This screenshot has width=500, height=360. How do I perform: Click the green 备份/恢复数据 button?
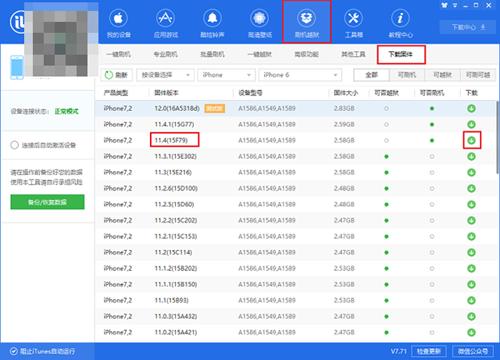(47, 202)
